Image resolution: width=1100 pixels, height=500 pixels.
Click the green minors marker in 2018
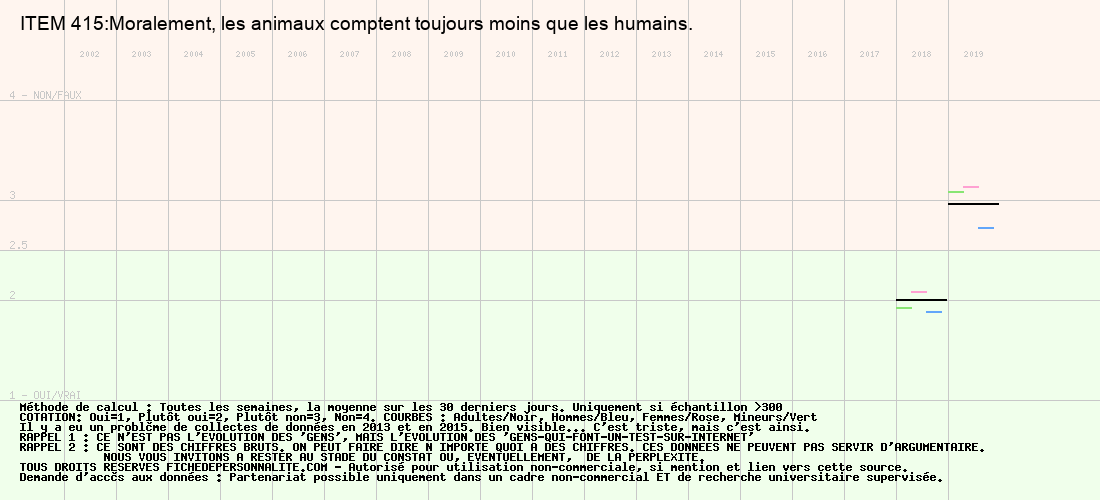(904, 308)
